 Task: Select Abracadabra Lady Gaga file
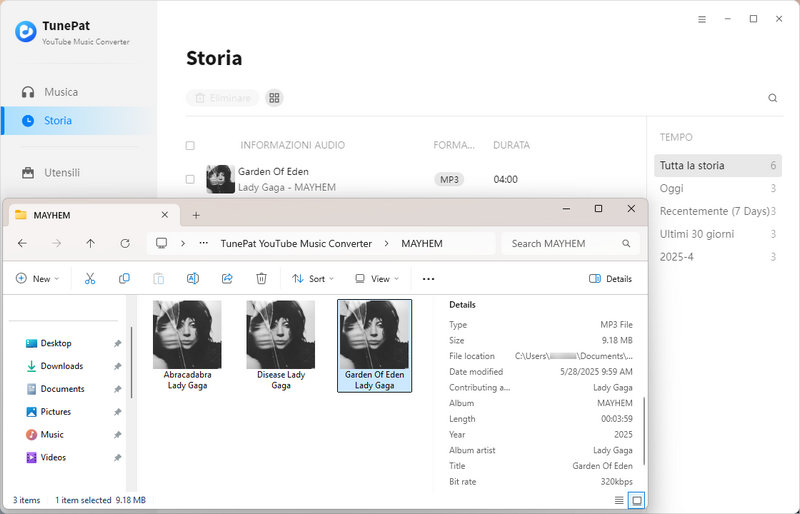[x=187, y=346]
